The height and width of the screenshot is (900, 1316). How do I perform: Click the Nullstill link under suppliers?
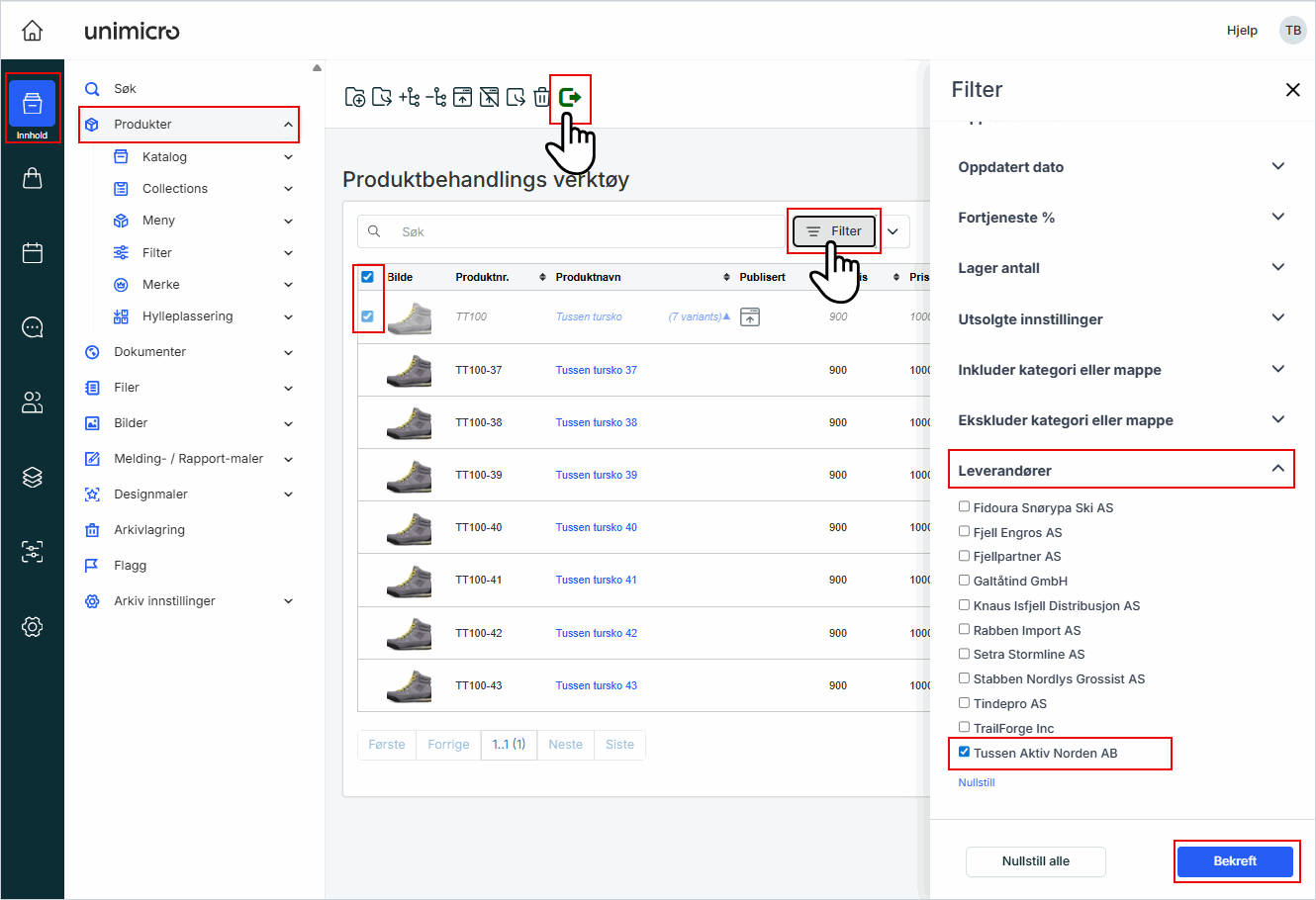pos(977,782)
